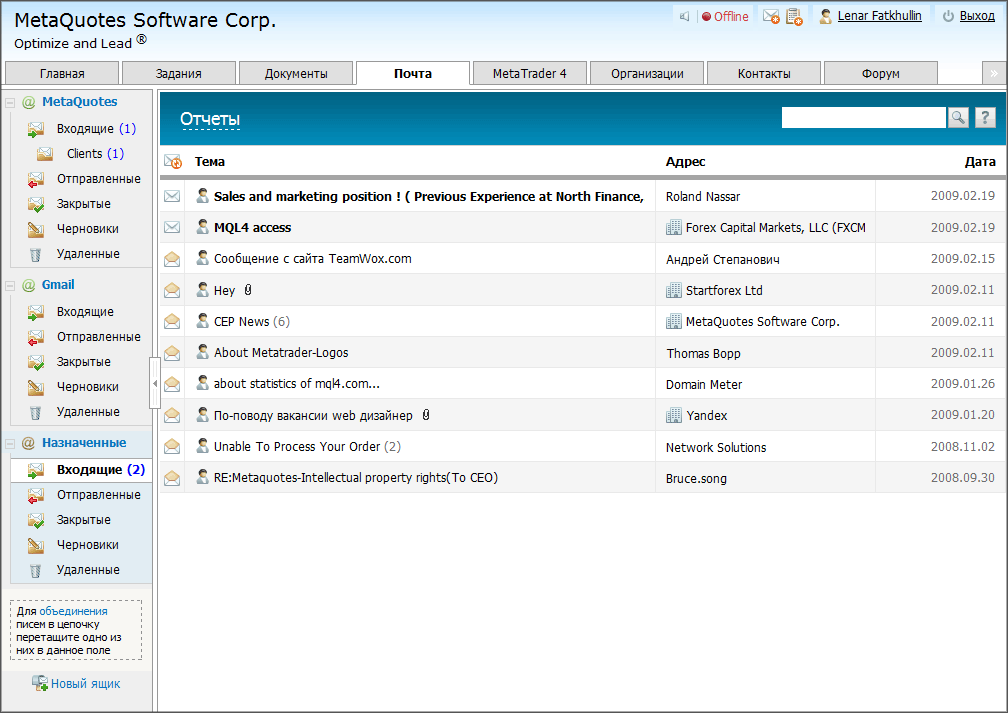Click into the mail search field
This screenshot has width=1008, height=713.
[x=863, y=117]
